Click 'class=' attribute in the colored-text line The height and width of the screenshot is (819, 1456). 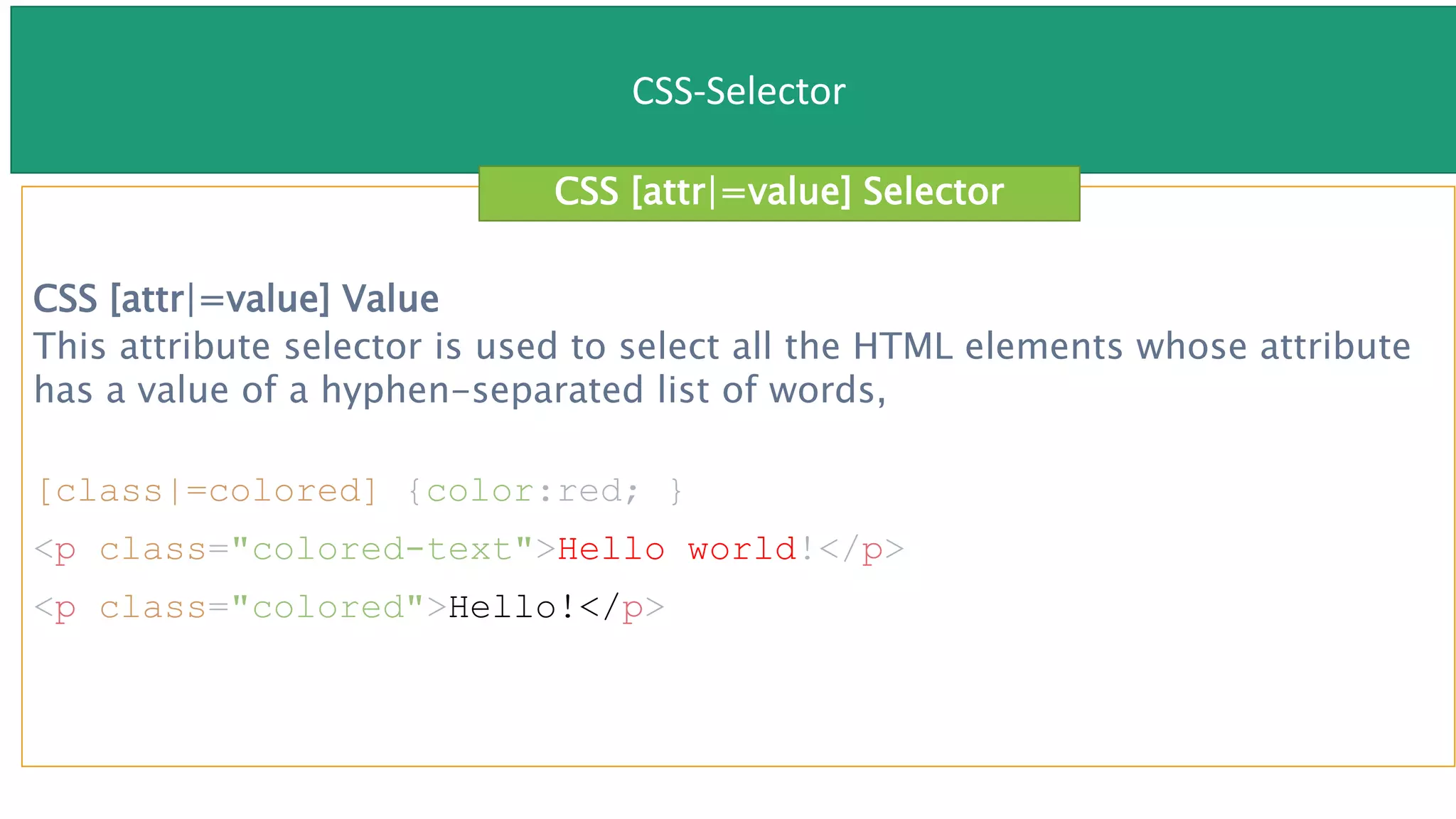(164, 550)
